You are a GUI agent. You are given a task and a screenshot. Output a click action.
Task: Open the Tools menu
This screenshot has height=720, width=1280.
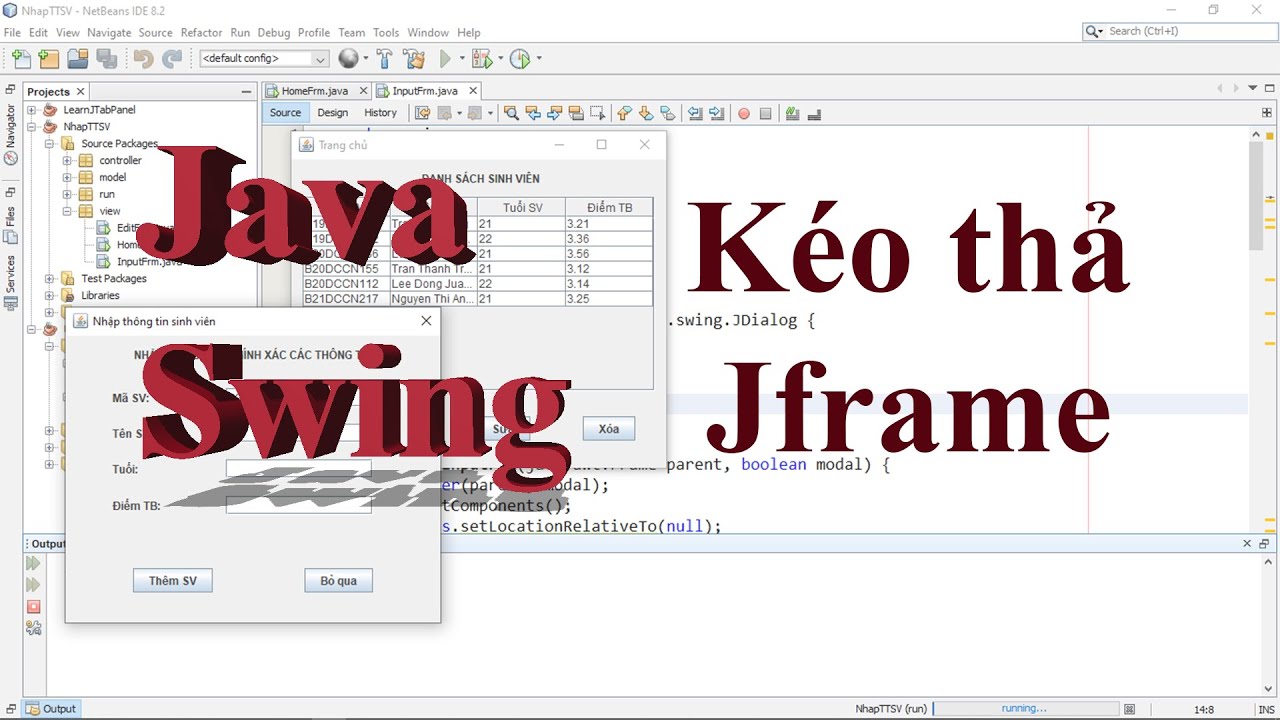(x=386, y=32)
